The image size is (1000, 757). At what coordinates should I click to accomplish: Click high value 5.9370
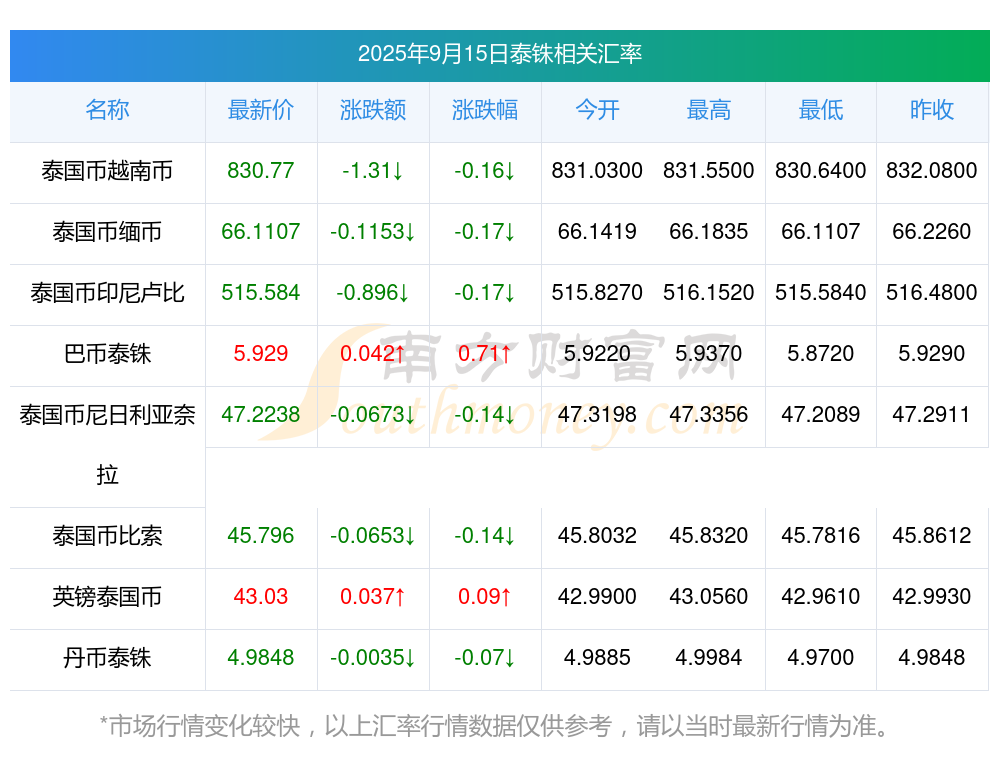(709, 353)
